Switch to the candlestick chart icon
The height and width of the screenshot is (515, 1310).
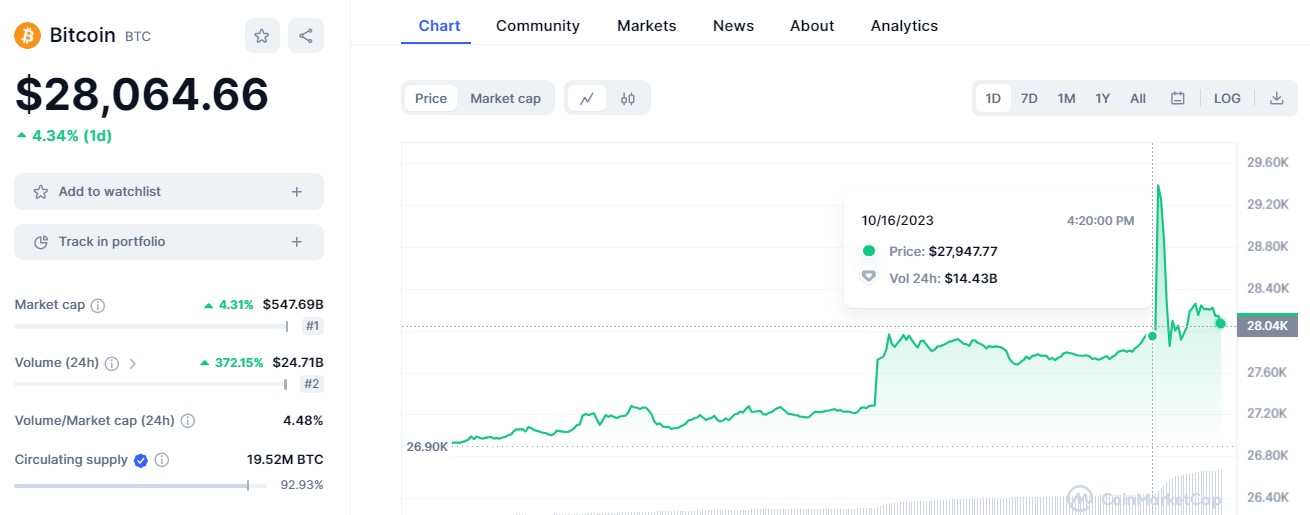click(x=628, y=98)
